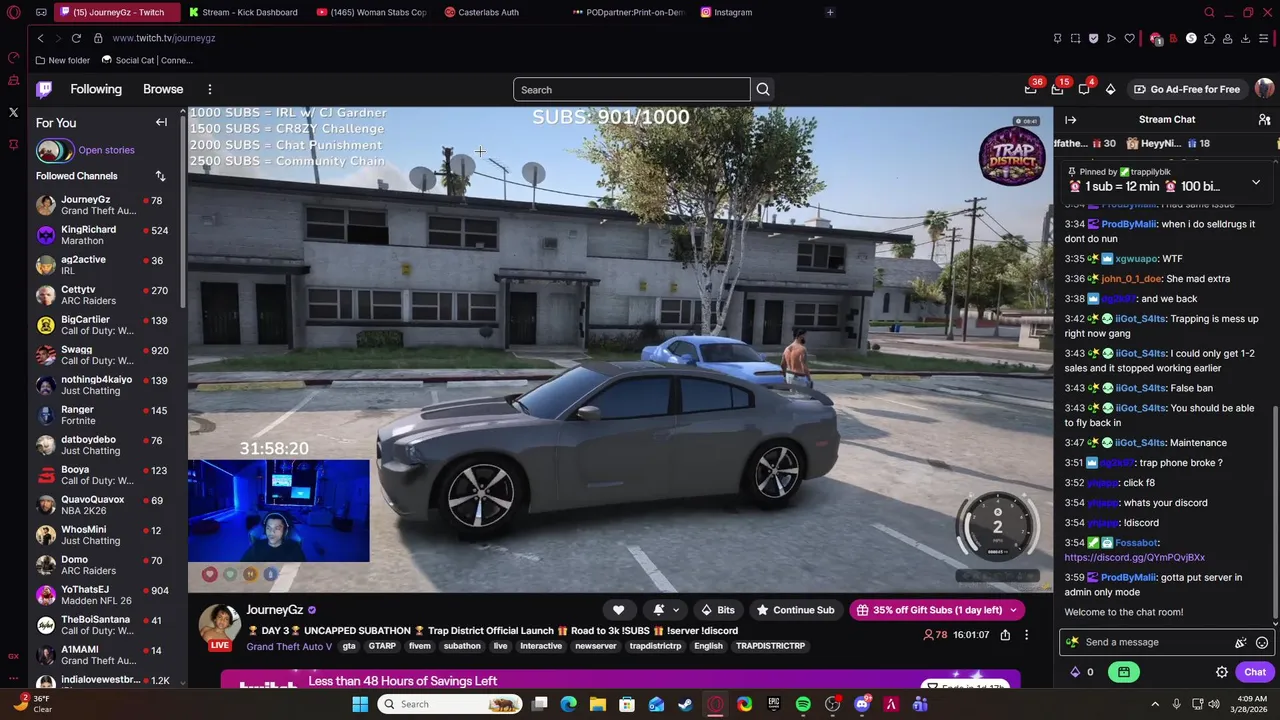Screen dimensions: 1280x720
Task: Open Opera downloads icon
Action: (1245, 38)
